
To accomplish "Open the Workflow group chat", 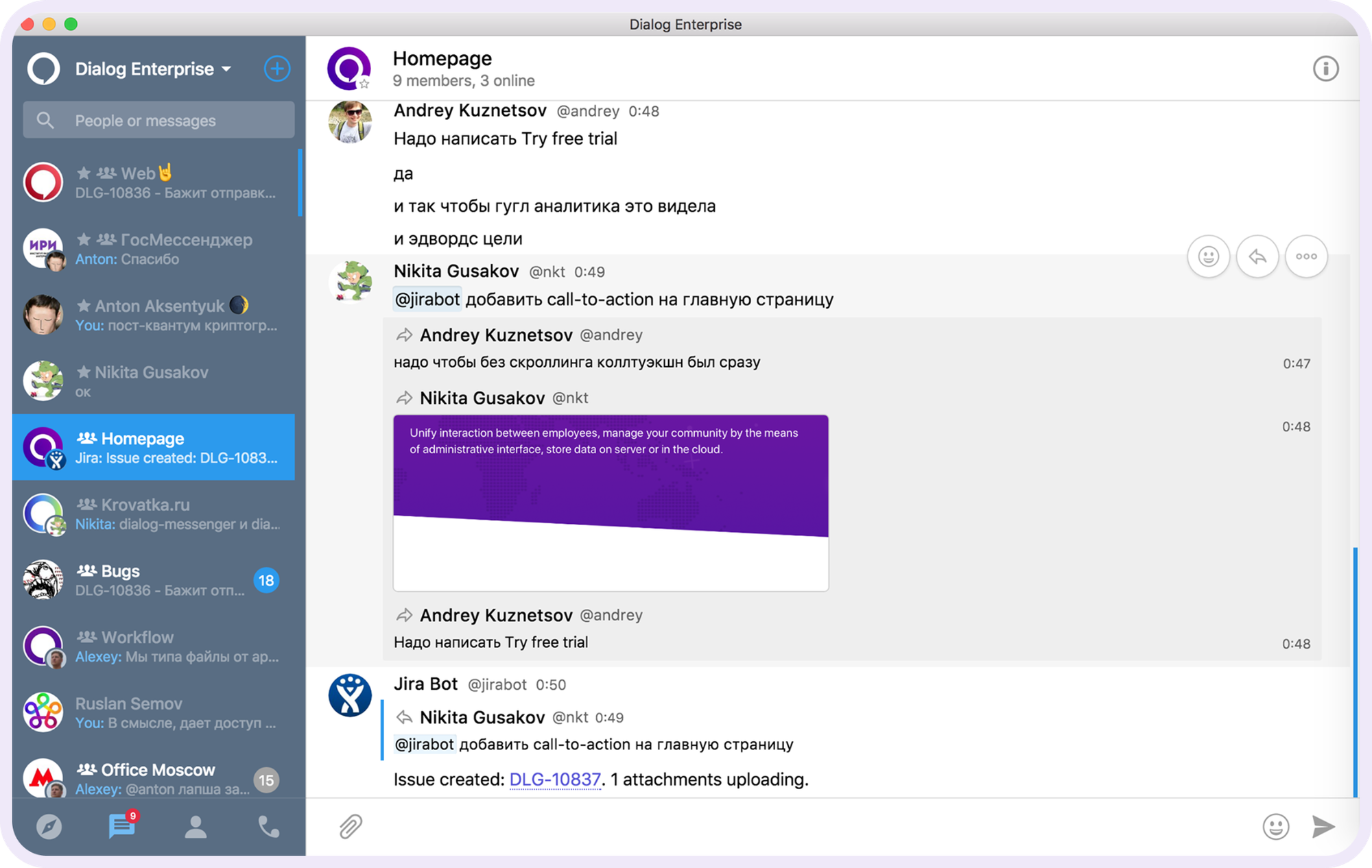I will (x=155, y=647).
